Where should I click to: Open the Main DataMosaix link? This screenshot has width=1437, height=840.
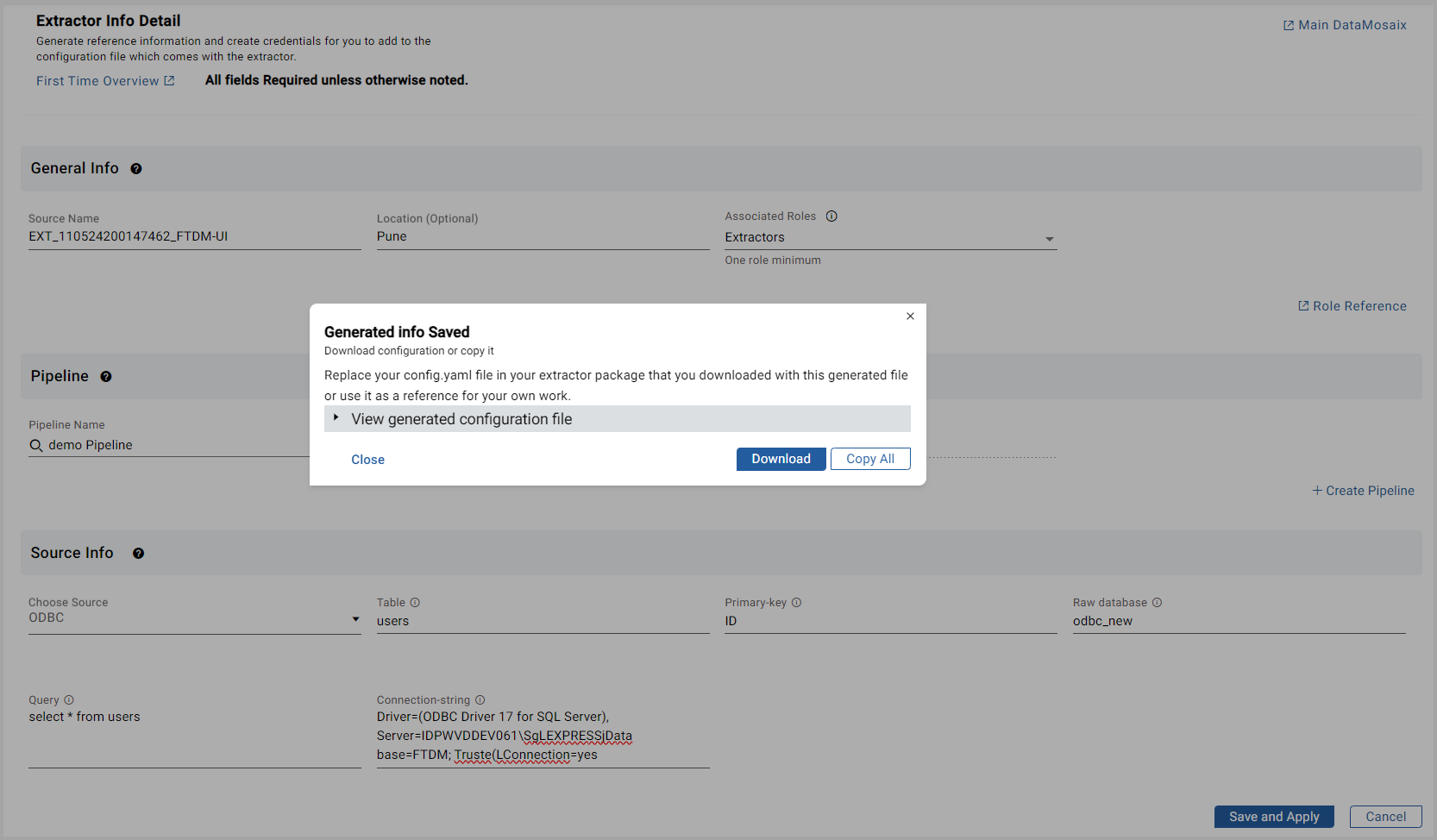pos(1345,25)
